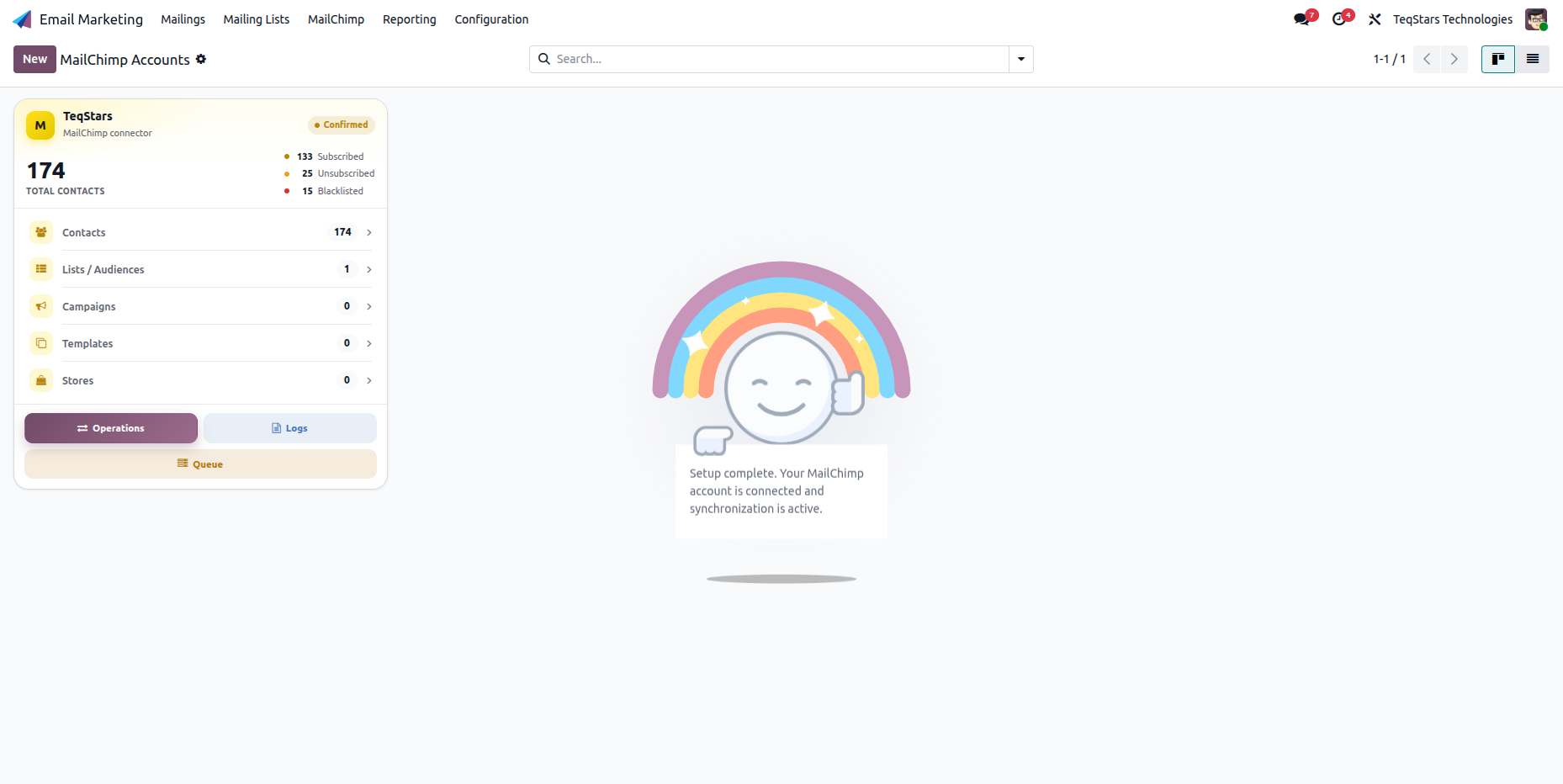Screen dimensions: 1563x784
Task: Go to next page arrow
Action: coord(1454,59)
